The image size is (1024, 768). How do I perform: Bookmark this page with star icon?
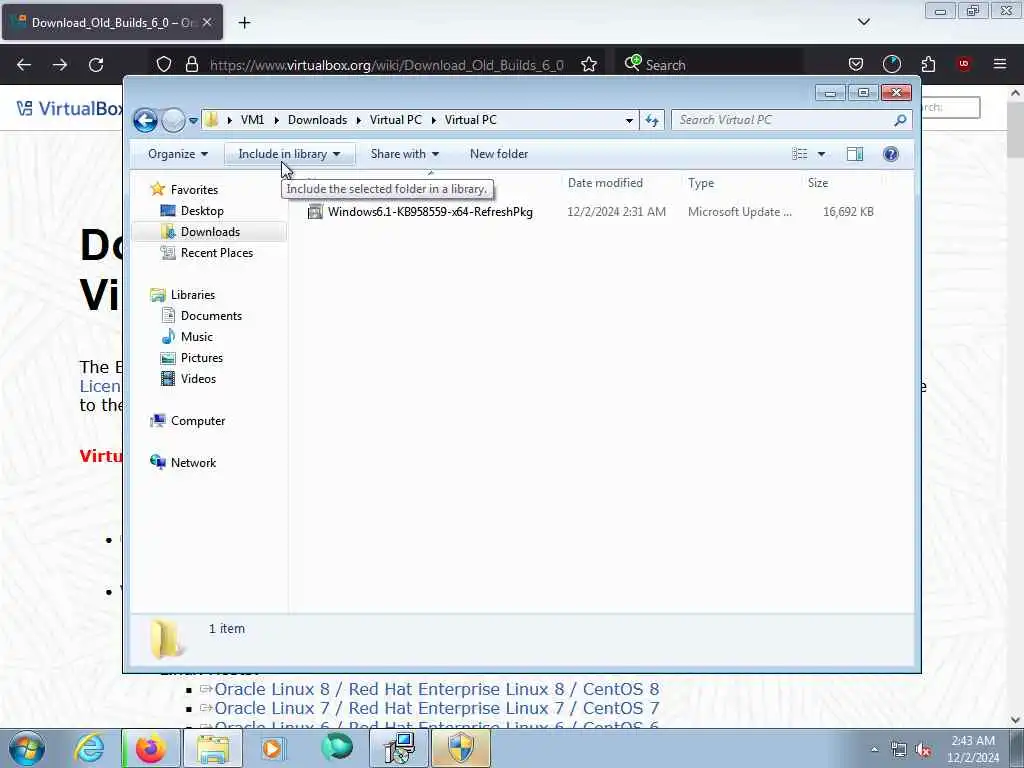pyautogui.click(x=588, y=65)
